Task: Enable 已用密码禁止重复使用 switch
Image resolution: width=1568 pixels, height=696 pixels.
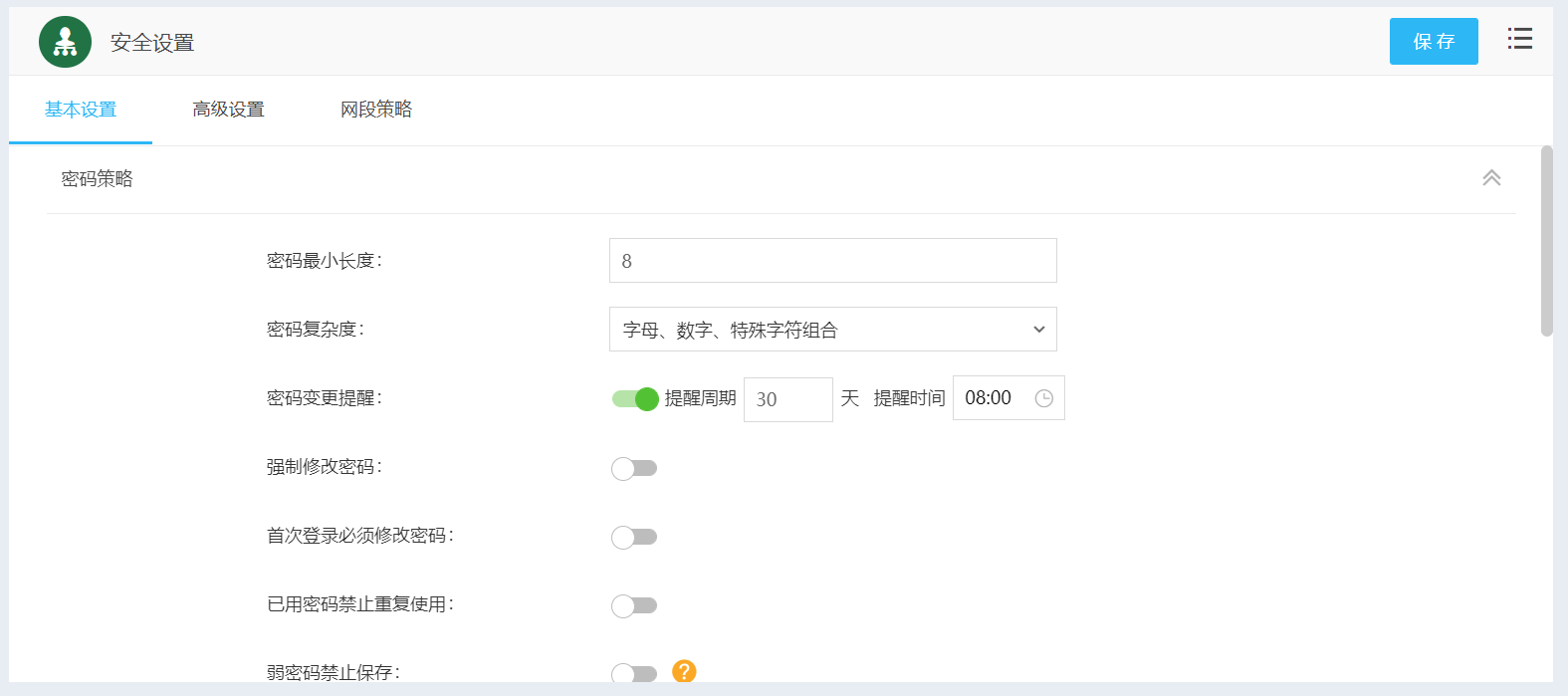Action: (634, 605)
